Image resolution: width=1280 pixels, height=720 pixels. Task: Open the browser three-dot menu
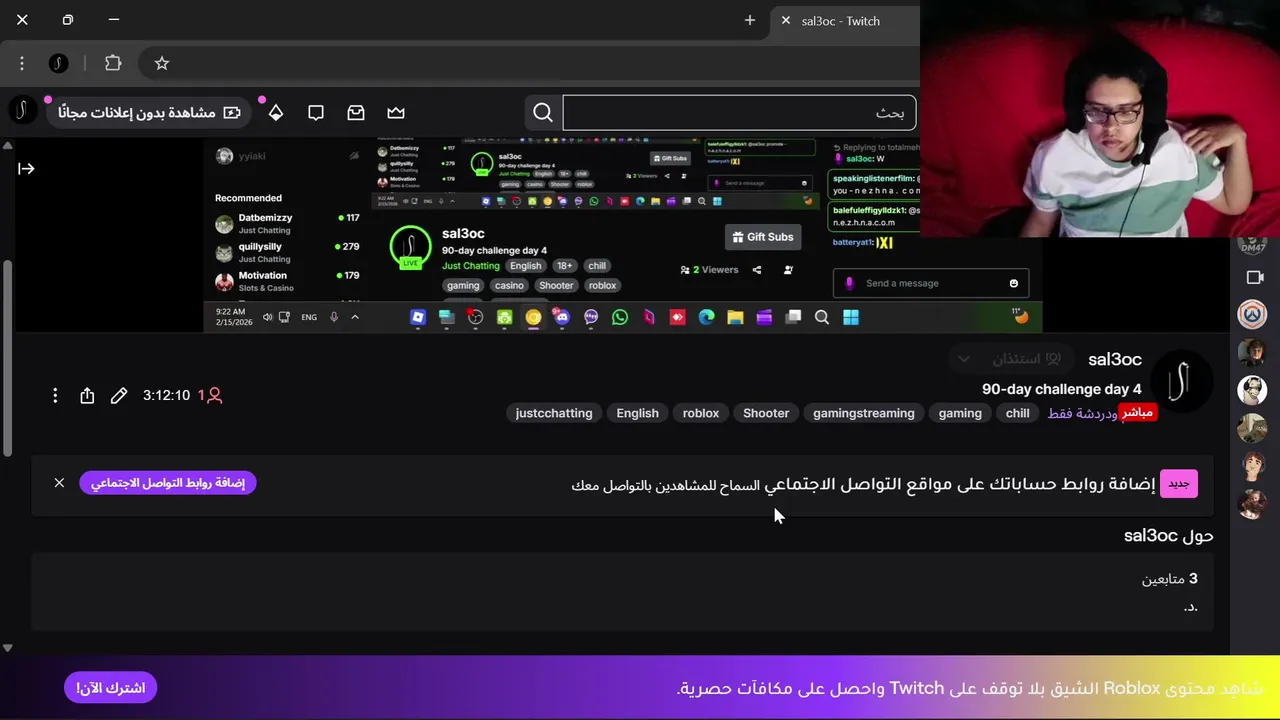coord(22,63)
